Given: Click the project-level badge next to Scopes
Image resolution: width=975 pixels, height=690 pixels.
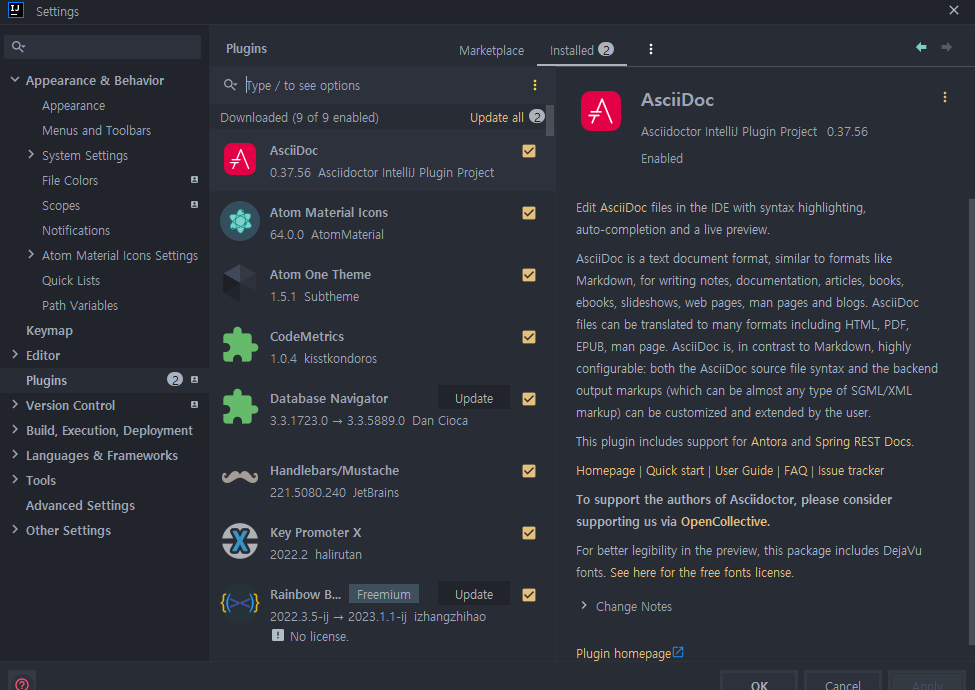Looking at the screenshot, I should coord(195,205).
